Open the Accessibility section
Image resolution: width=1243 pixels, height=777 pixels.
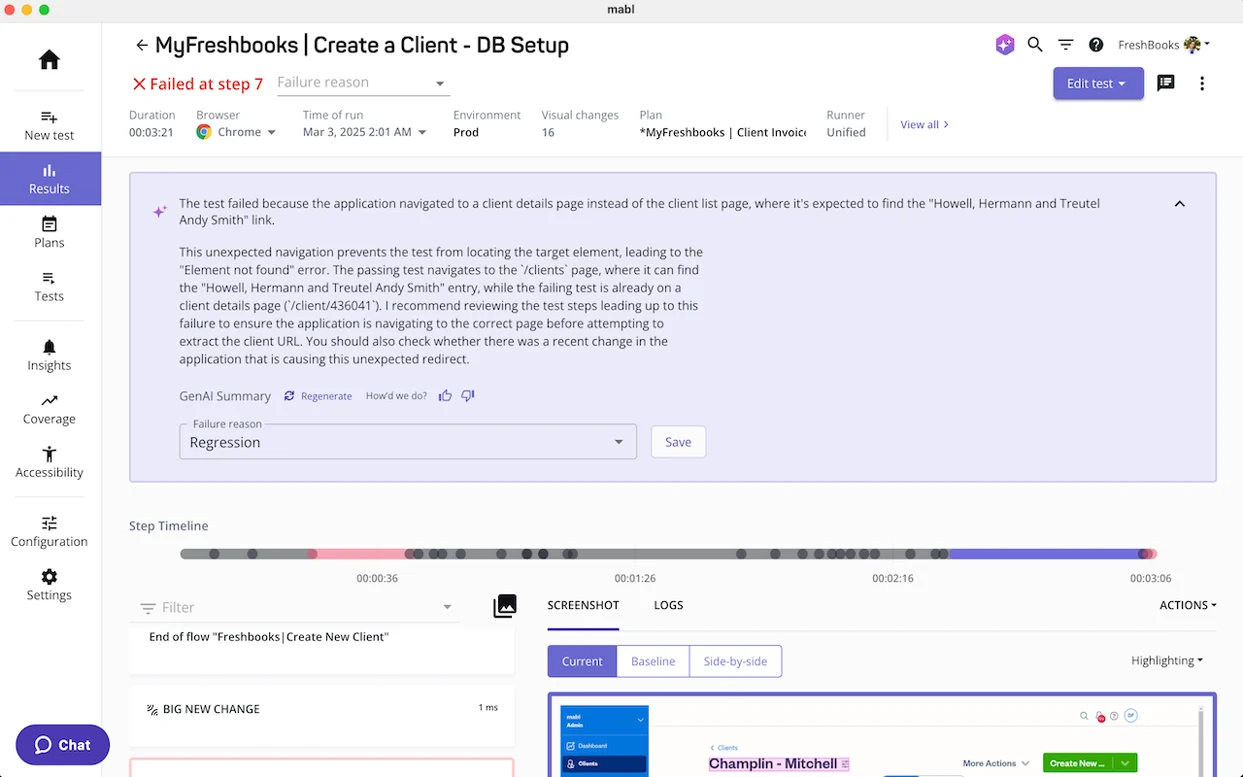coord(49,463)
